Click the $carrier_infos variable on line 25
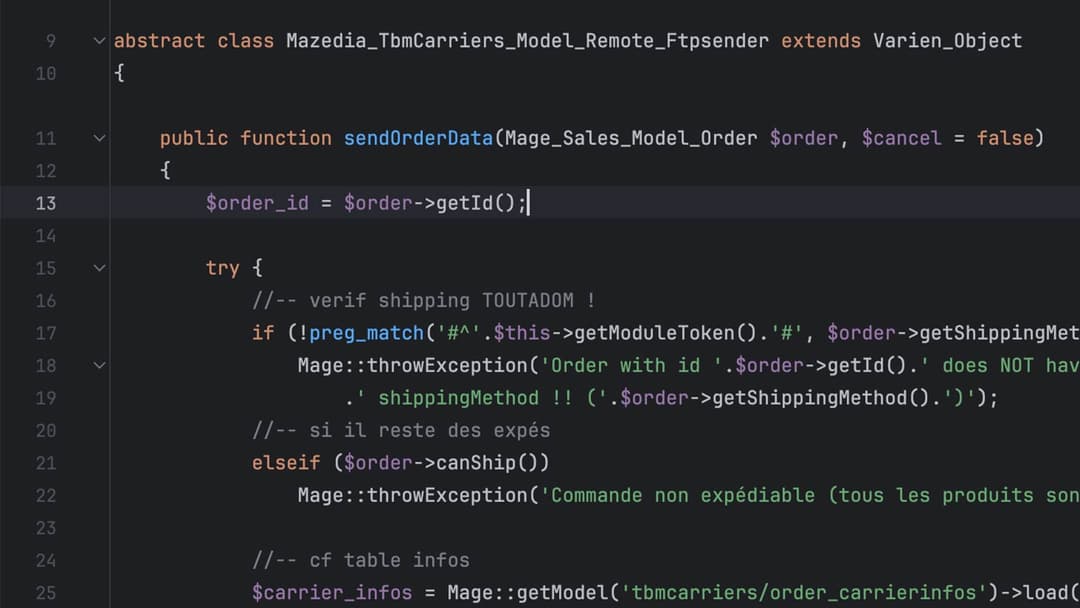Screen dimensions: 1080x608 (331, 593)
